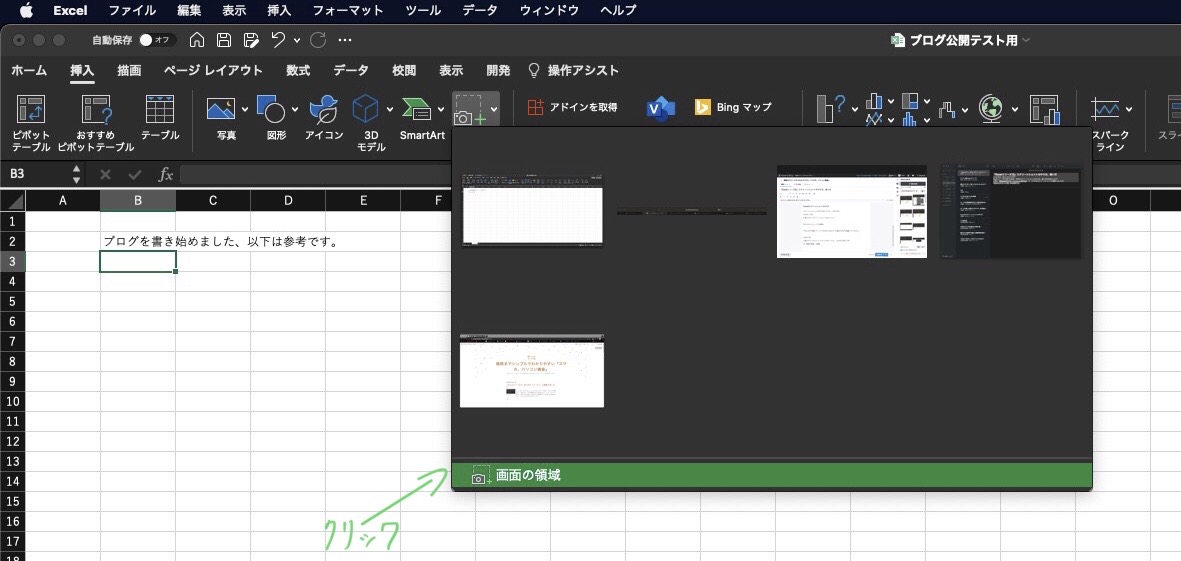Click the Name Box showing B3
1181x561 pixels.
click(44, 175)
